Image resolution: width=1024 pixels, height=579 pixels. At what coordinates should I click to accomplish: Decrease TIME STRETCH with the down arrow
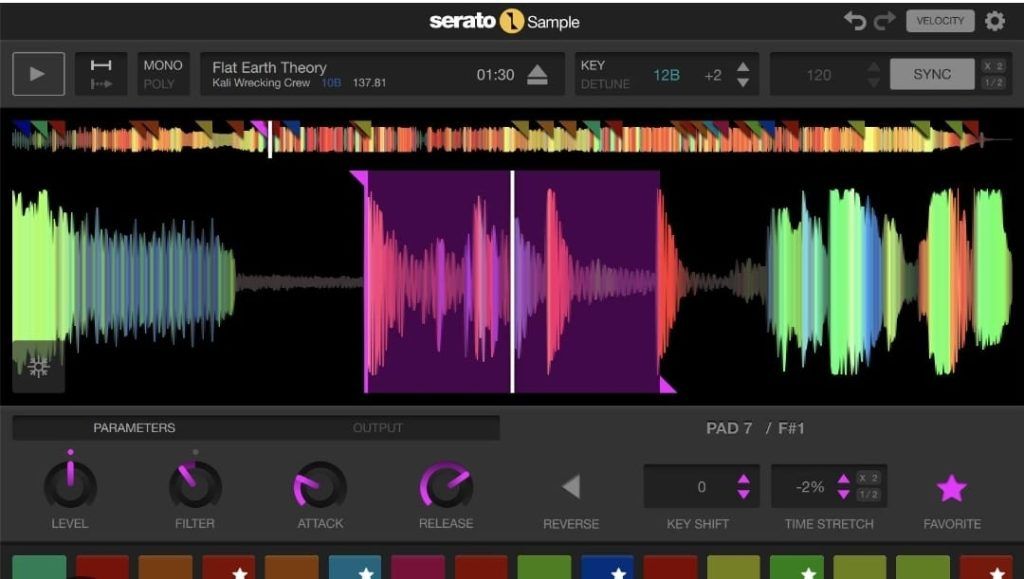click(843, 494)
